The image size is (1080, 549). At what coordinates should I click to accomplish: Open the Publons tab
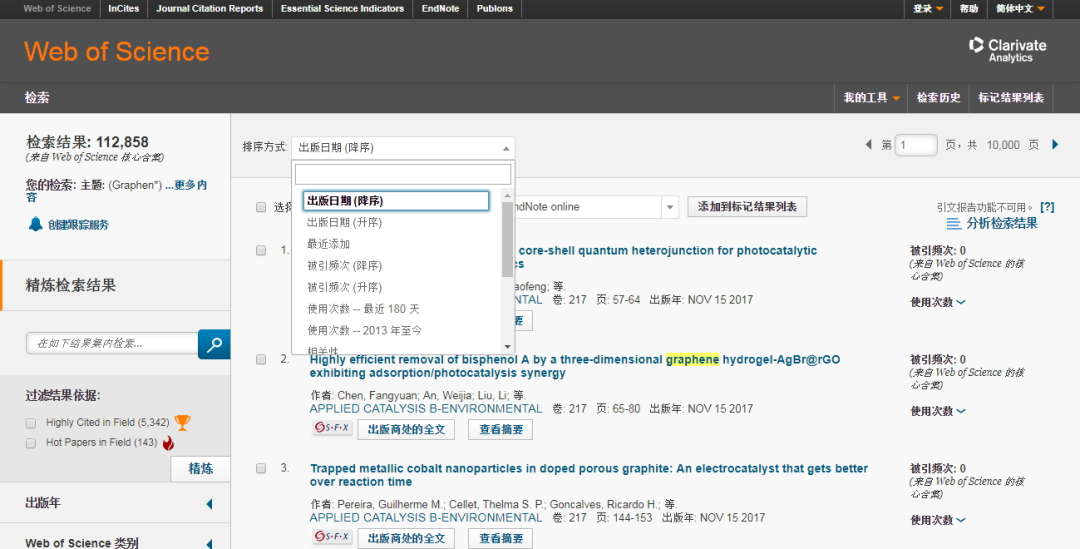click(495, 9)
